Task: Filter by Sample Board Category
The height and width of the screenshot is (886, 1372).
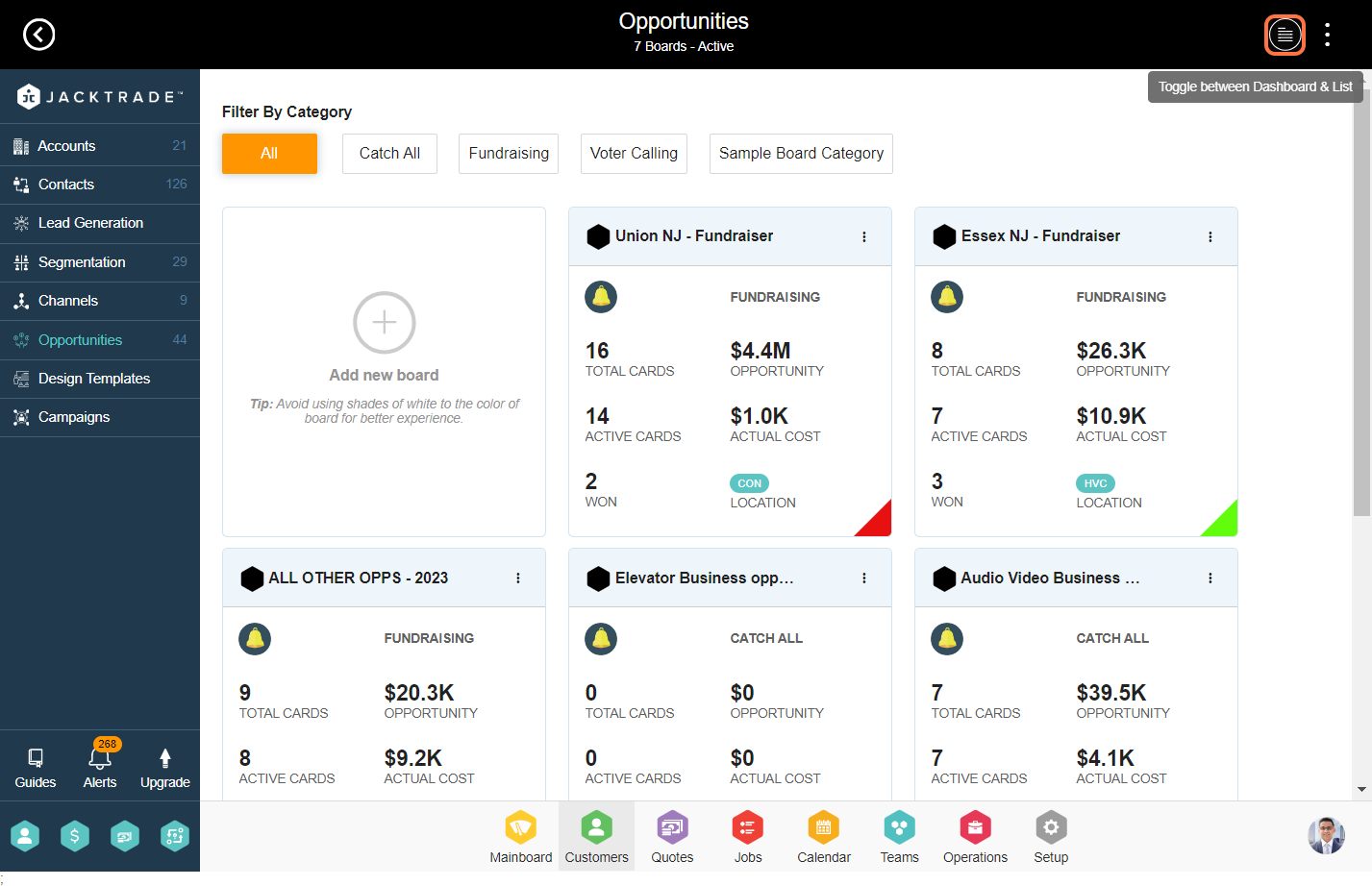Action: (x=801, y=154)
